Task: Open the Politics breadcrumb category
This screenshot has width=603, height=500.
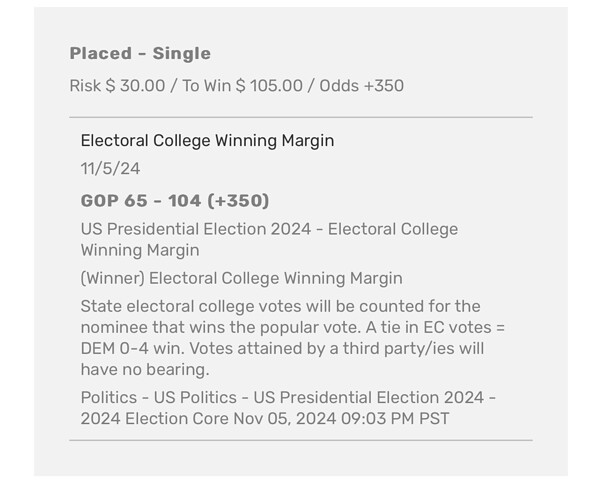Action: click(111, 397)
